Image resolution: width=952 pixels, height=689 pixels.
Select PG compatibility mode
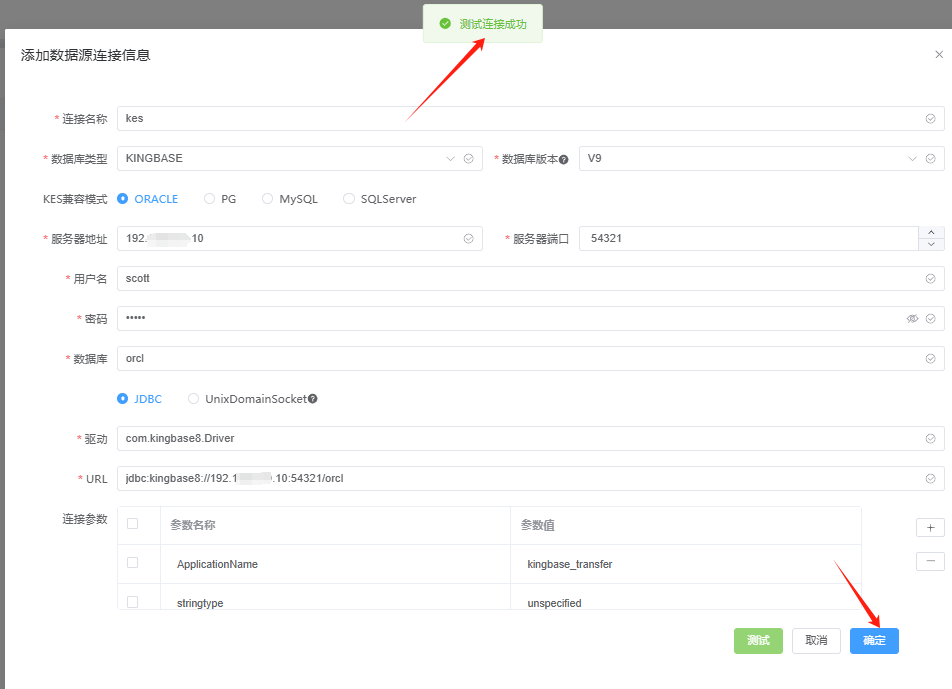coord(220,199)
